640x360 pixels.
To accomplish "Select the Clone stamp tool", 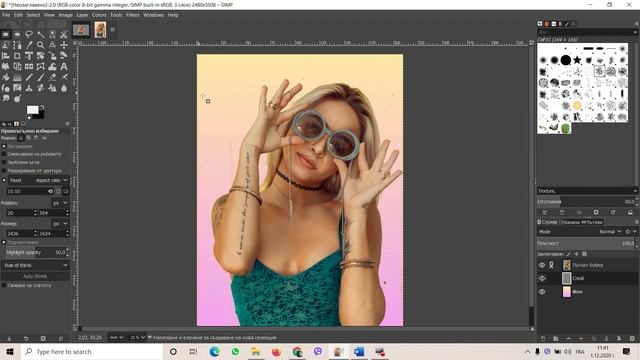I will tap(29, 88).
